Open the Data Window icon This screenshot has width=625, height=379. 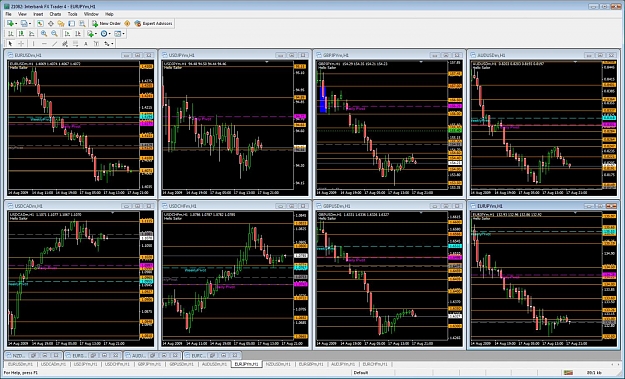click(51, 24)
